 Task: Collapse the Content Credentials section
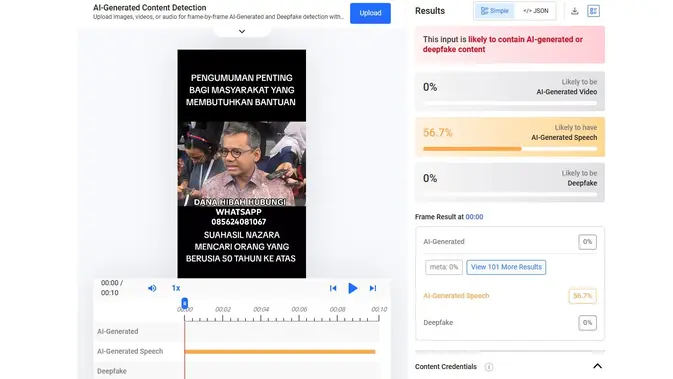click(x=597, y=366)
